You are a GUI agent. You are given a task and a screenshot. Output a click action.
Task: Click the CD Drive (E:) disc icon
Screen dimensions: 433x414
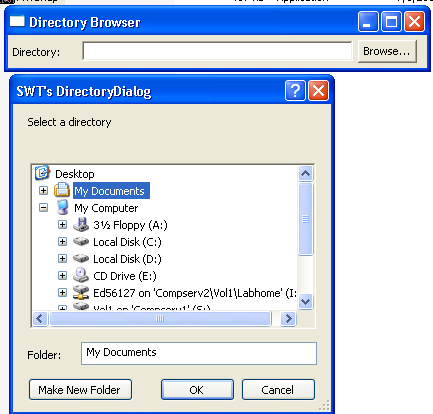point(81,275)
